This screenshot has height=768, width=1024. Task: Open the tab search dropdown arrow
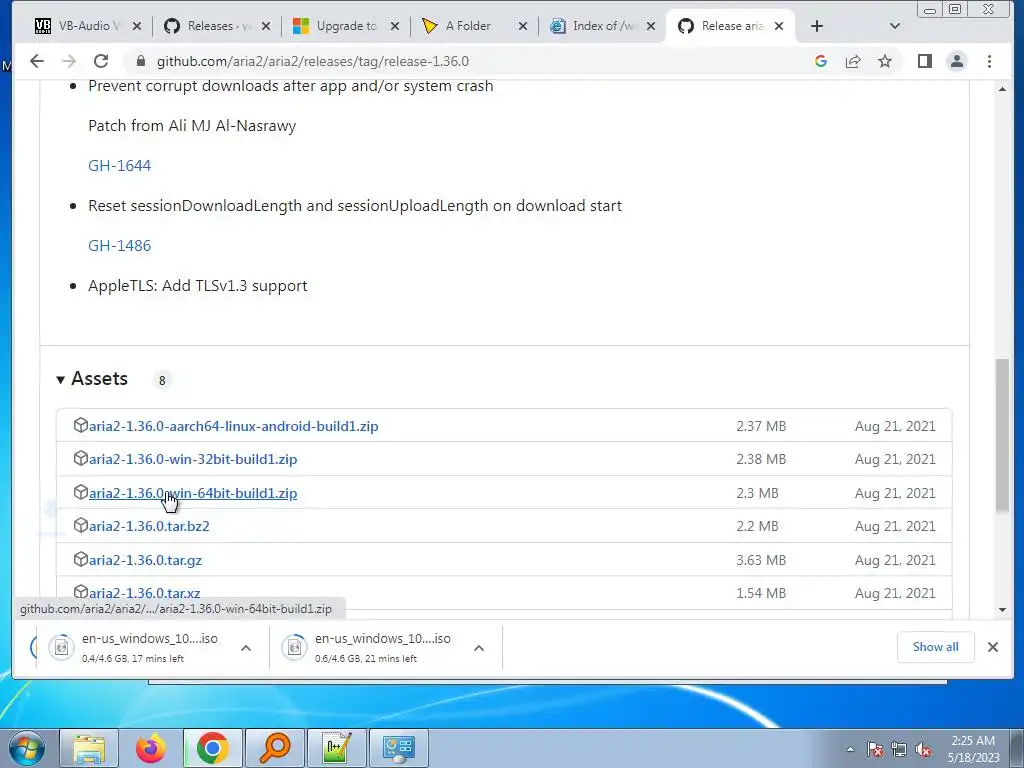point(895,26)
